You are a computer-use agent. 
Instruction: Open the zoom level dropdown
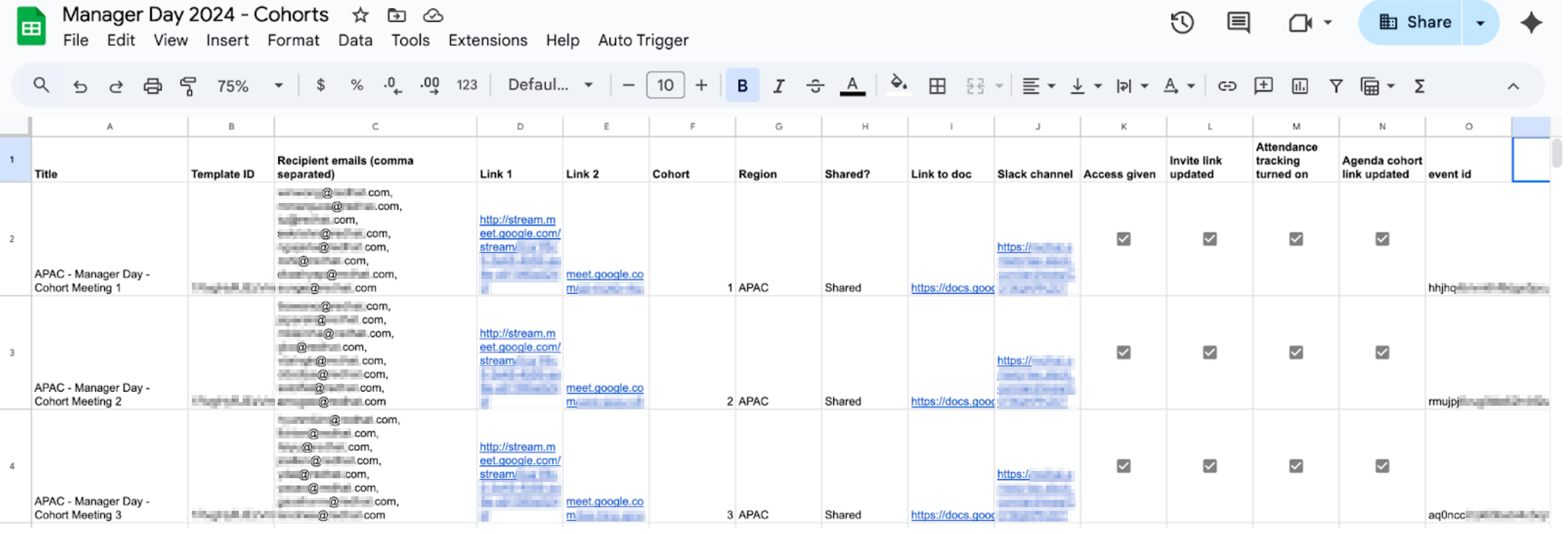coord(249,86)
